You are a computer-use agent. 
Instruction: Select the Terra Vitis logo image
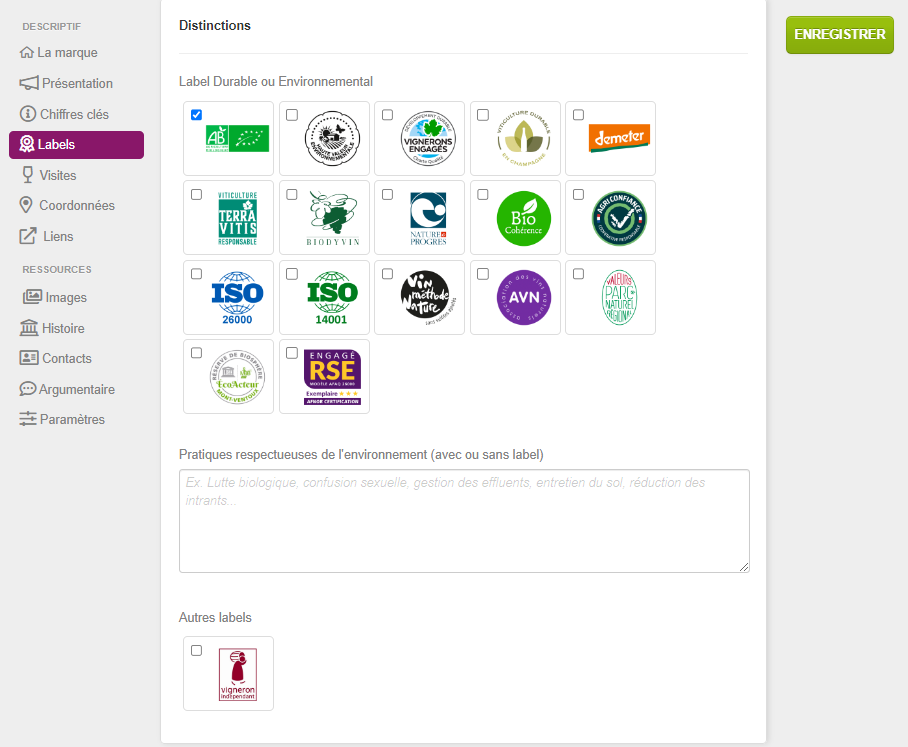click(237, 218)
